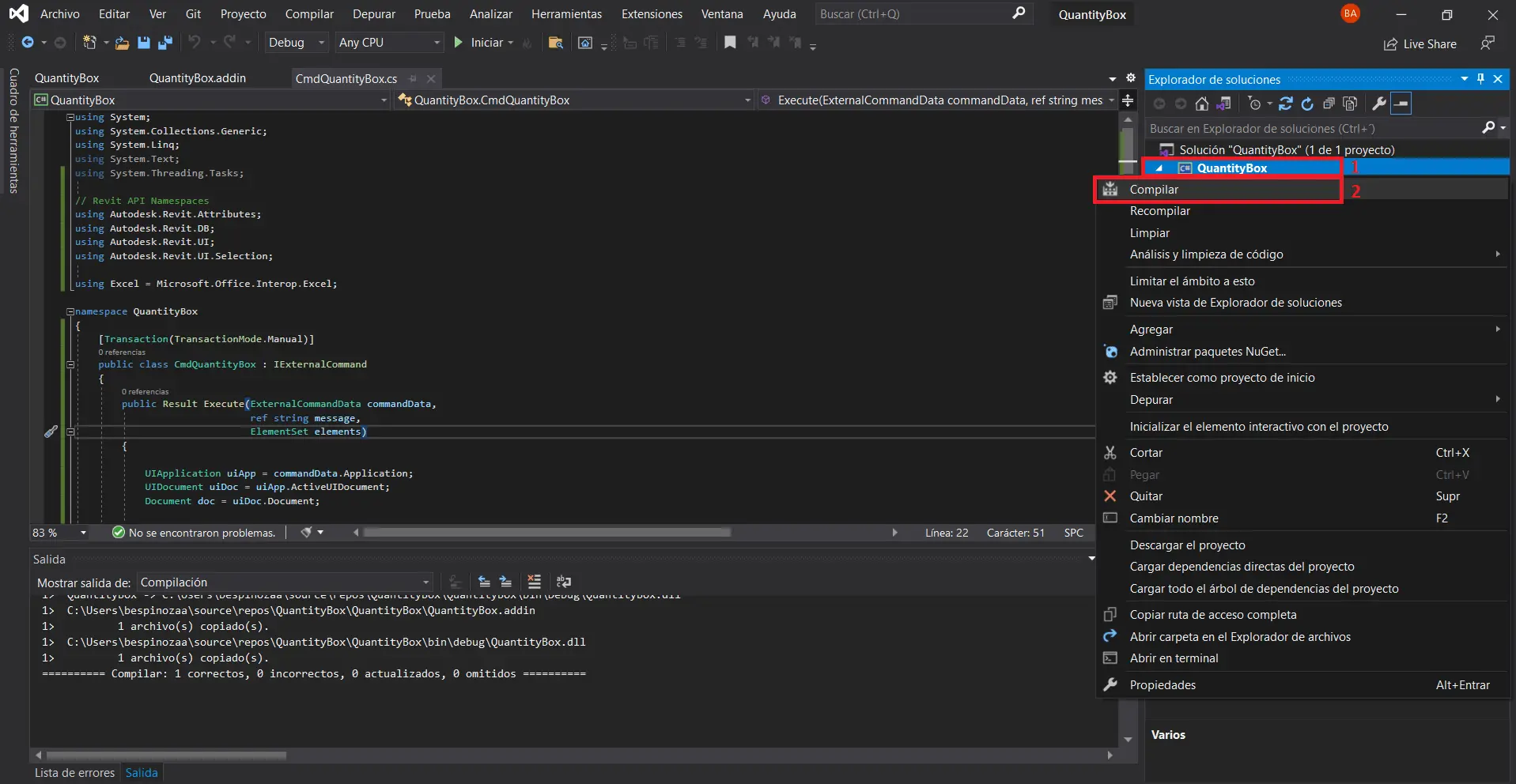Viewport: 1516px width, 784px height.
Task: Click the Find in Files folder icon
Action: tap(556, 43)
